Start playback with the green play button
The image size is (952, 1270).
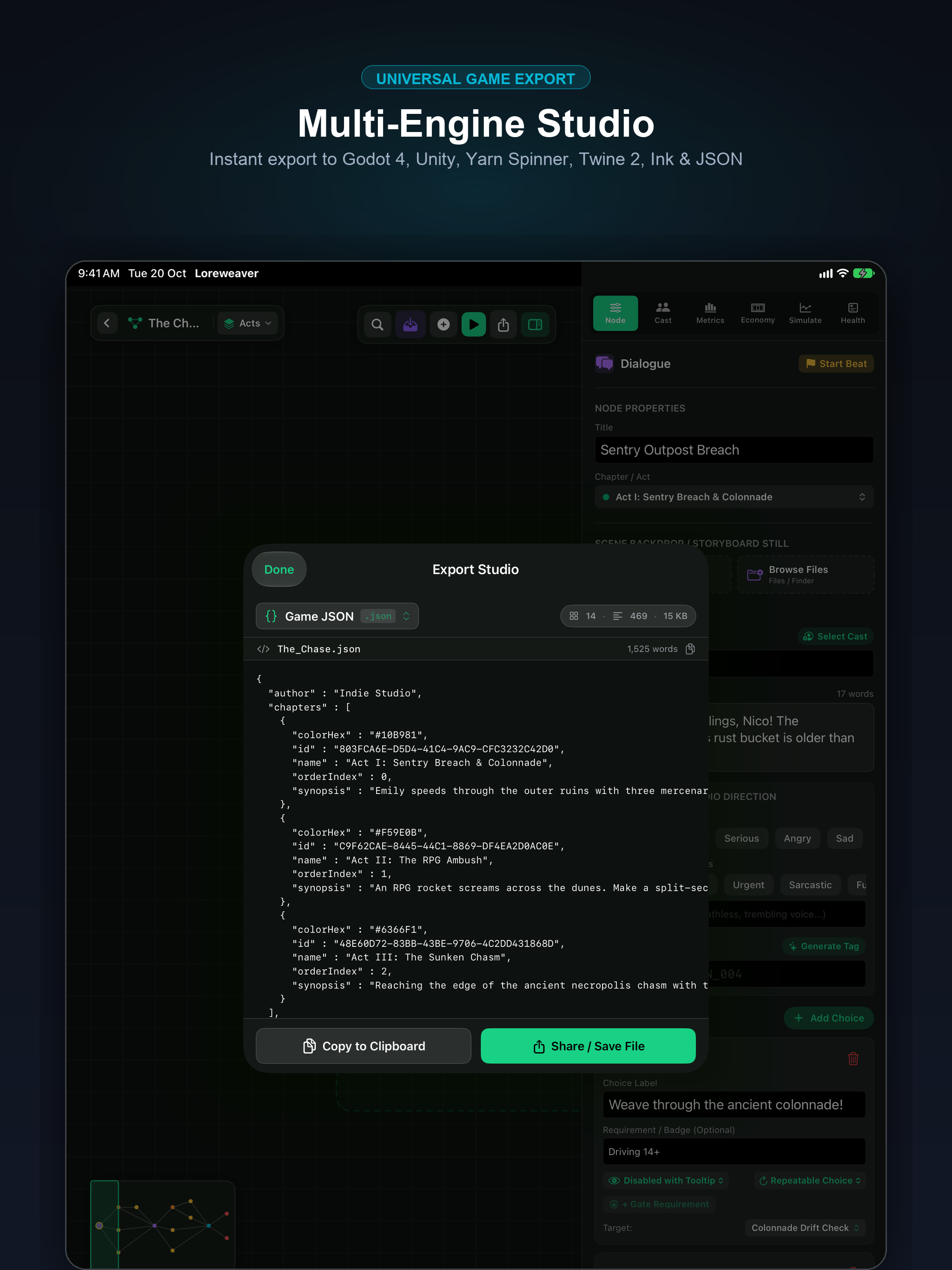coord(474,324)
